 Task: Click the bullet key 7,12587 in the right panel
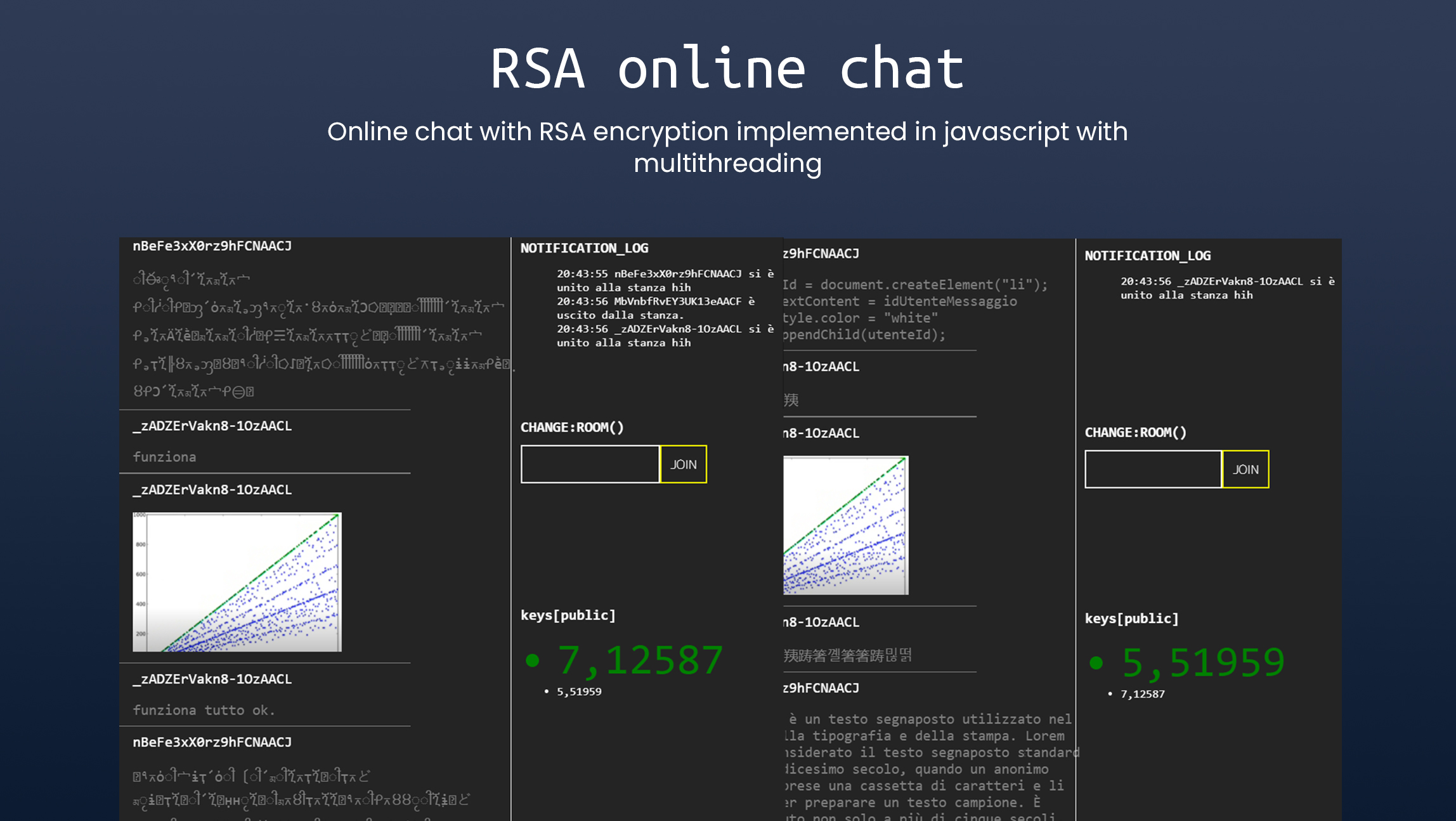(x=1142, y=694)
